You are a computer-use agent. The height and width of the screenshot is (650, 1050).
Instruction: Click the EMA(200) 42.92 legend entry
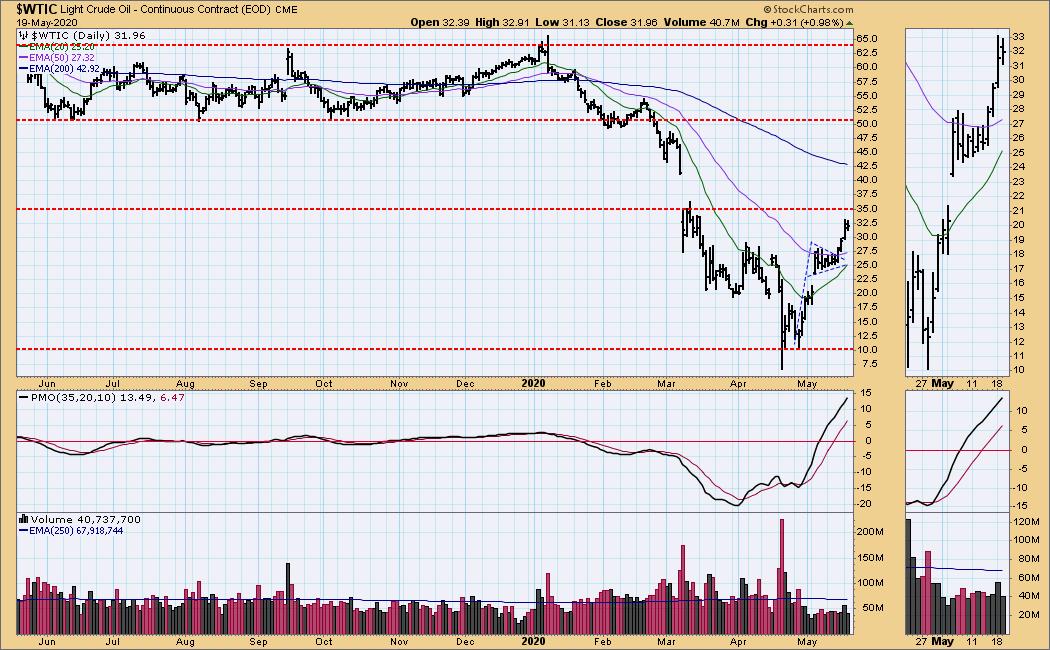(x=64, y=68)
